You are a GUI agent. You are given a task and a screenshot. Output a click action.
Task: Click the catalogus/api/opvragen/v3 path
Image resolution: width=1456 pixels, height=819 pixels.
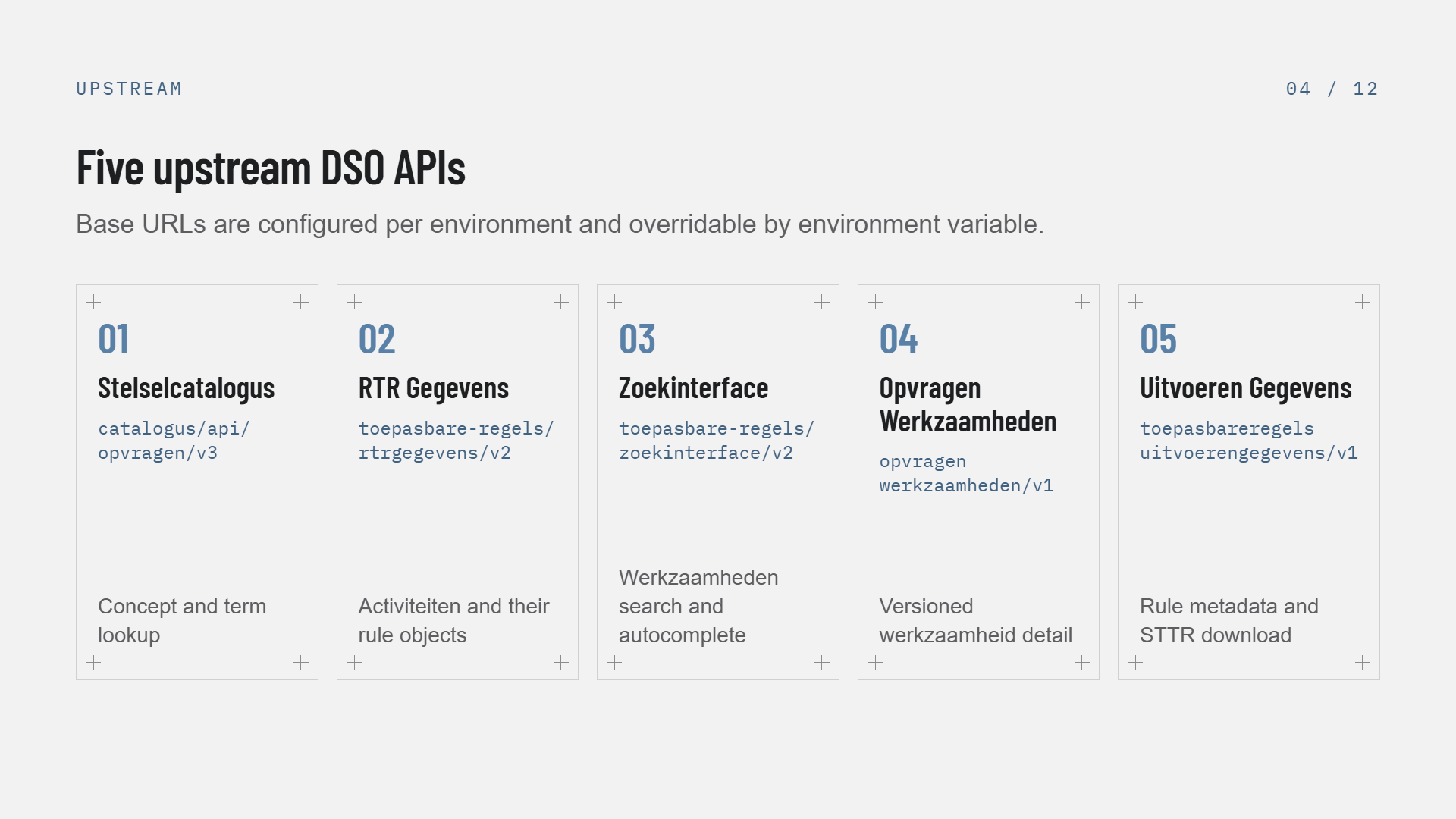pyautogui.click(x=174, y=441)
